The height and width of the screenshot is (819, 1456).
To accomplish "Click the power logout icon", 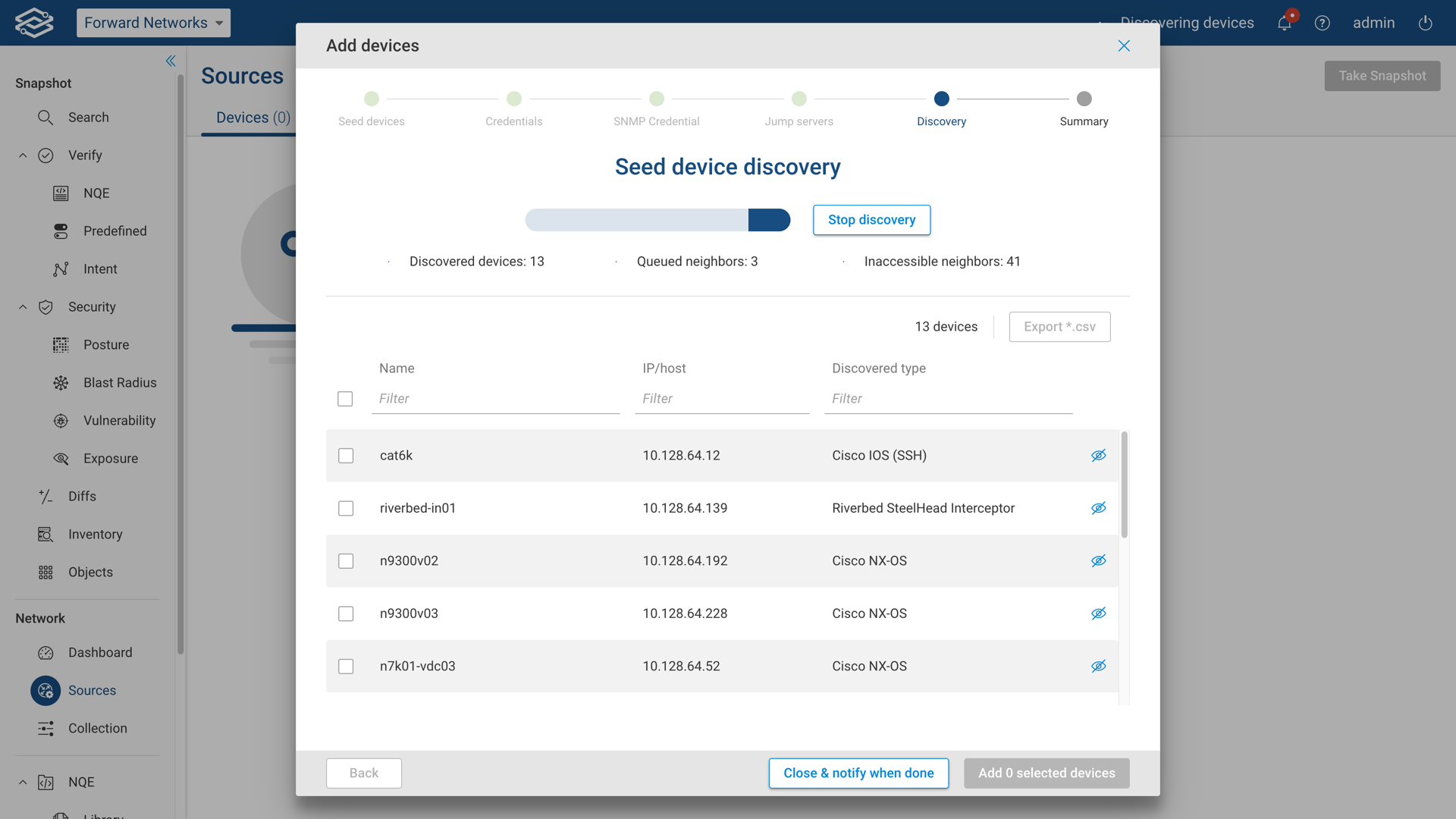I will [1425, 23].
